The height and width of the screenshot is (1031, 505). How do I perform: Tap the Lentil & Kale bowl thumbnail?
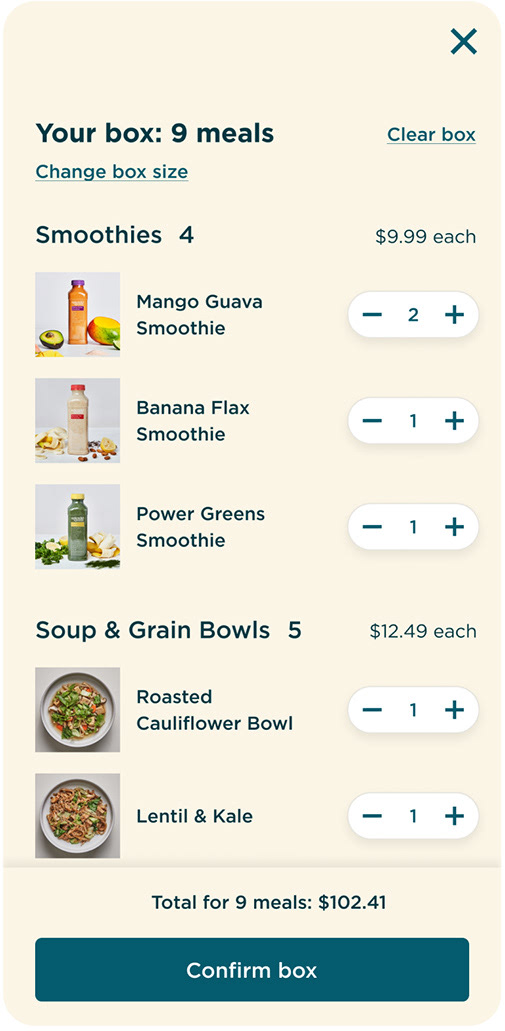[x=78, y=816]
